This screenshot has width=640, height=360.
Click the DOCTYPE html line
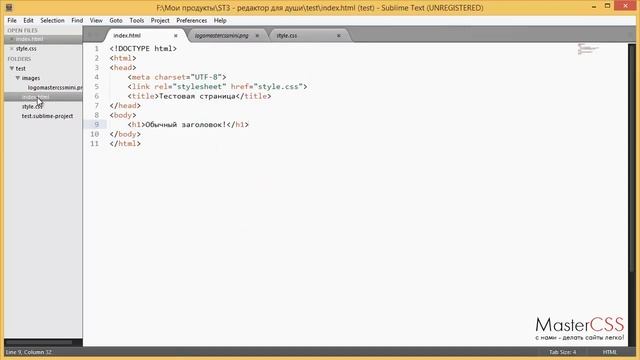143,49
